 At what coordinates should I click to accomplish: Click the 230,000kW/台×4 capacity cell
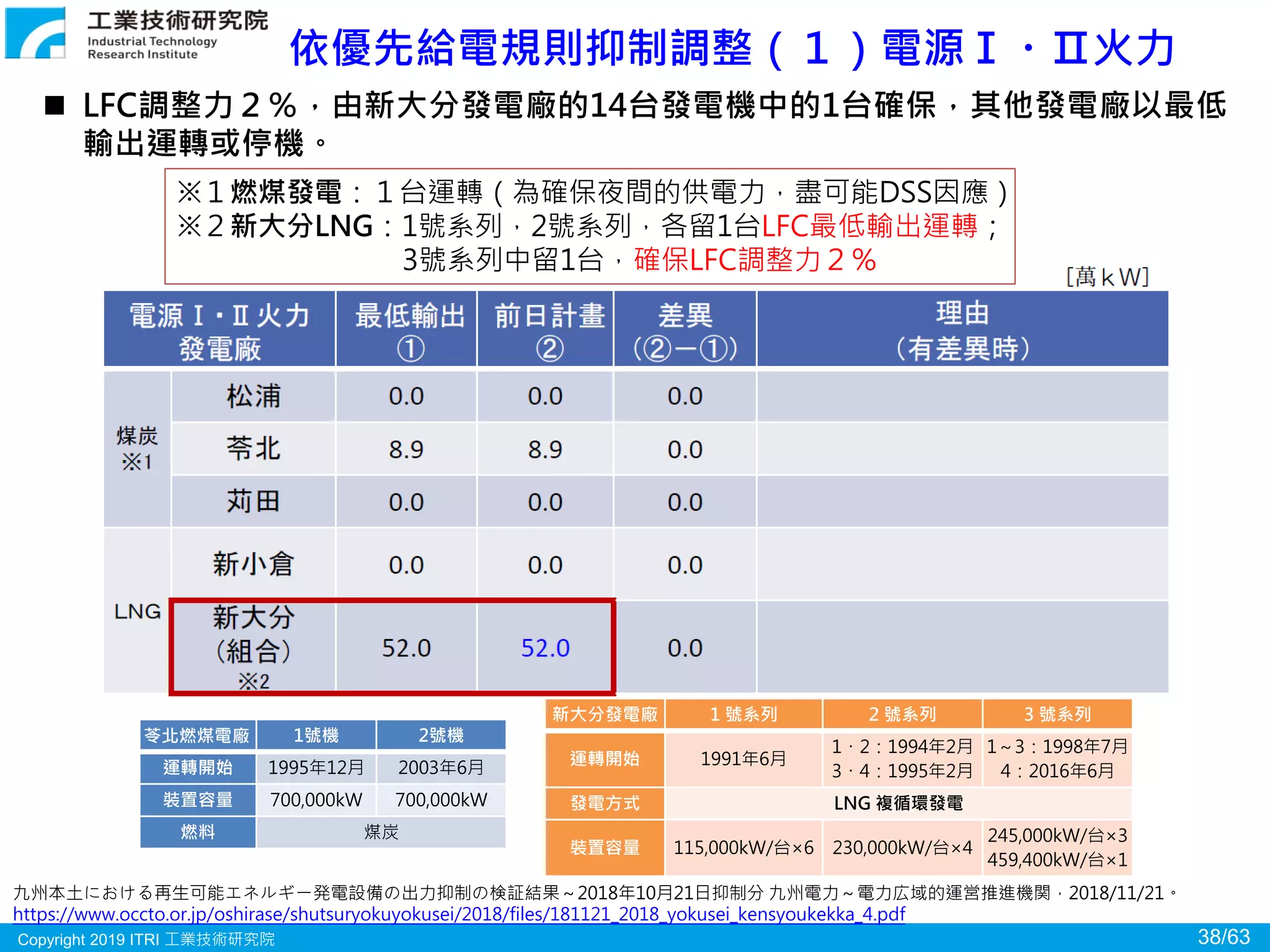(x=902, y=847)
